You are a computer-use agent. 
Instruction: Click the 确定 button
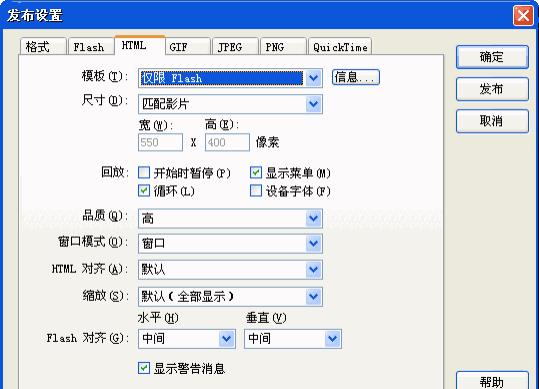tap(492, 57)
